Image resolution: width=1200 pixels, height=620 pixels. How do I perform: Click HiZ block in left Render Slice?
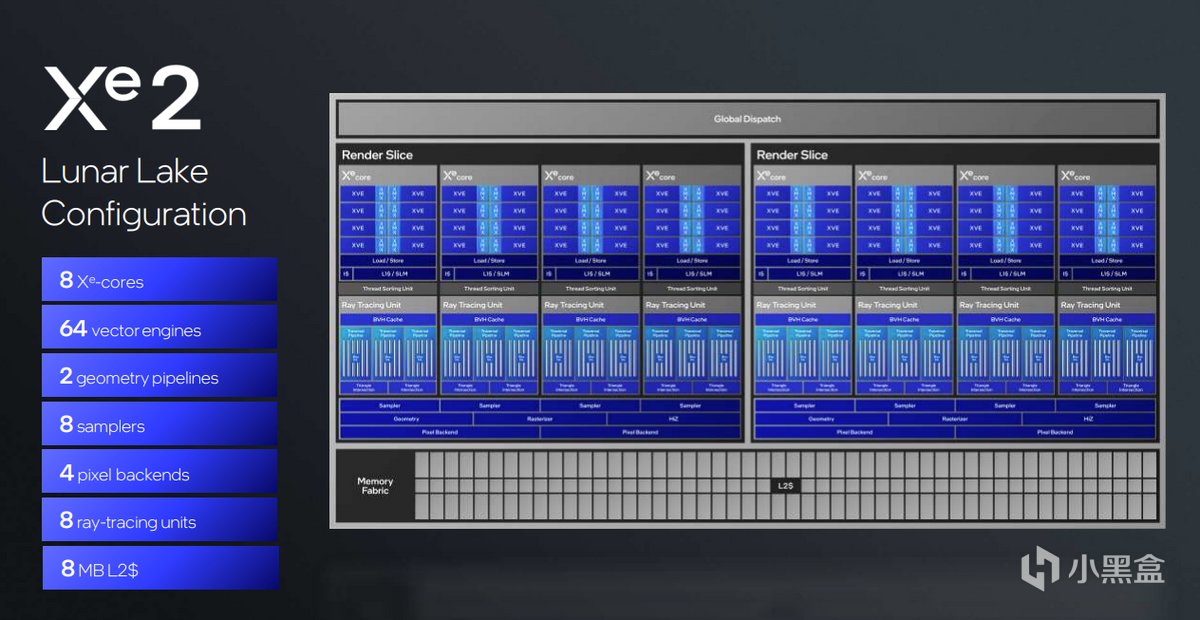(x=674, y=419)
